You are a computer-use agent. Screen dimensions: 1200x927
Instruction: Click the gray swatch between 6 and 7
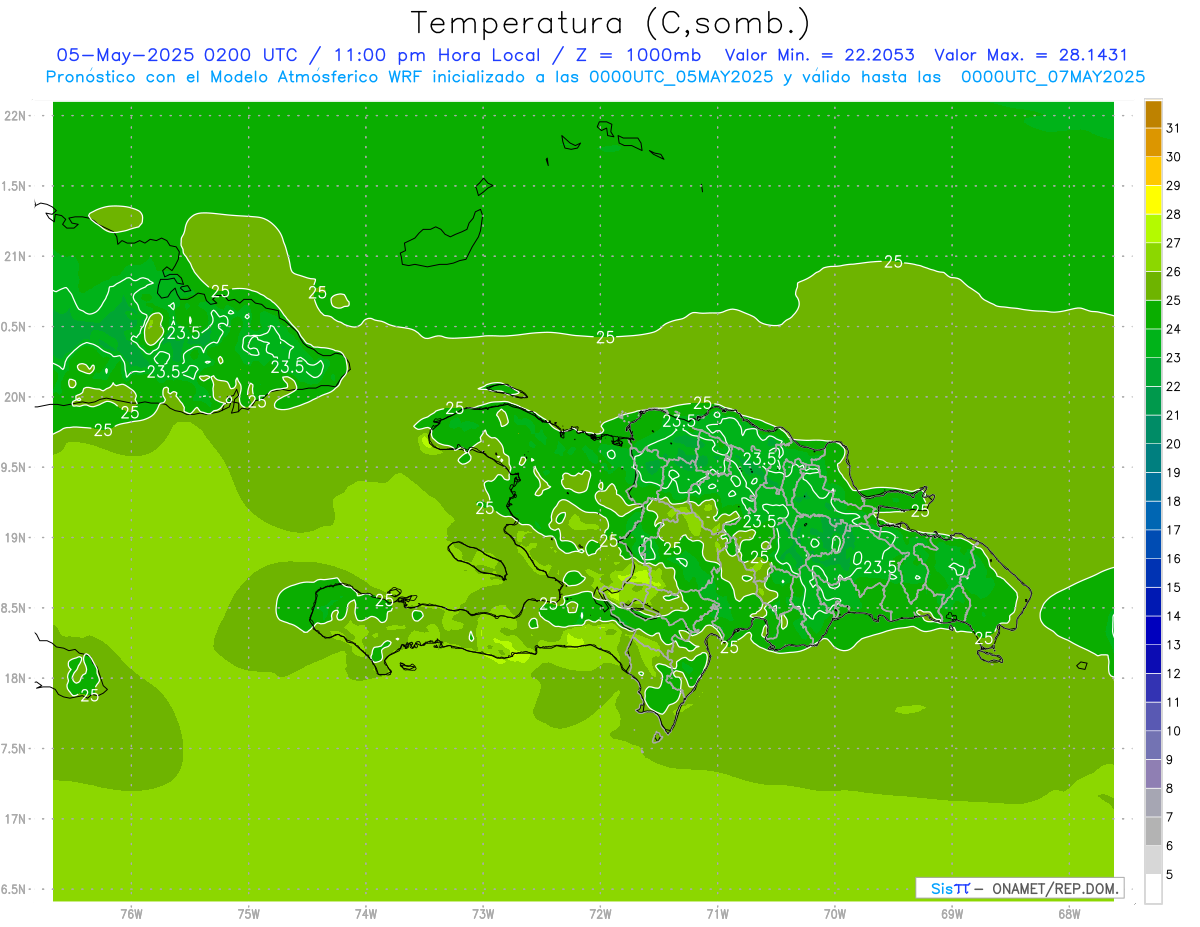click(1153, 831)
